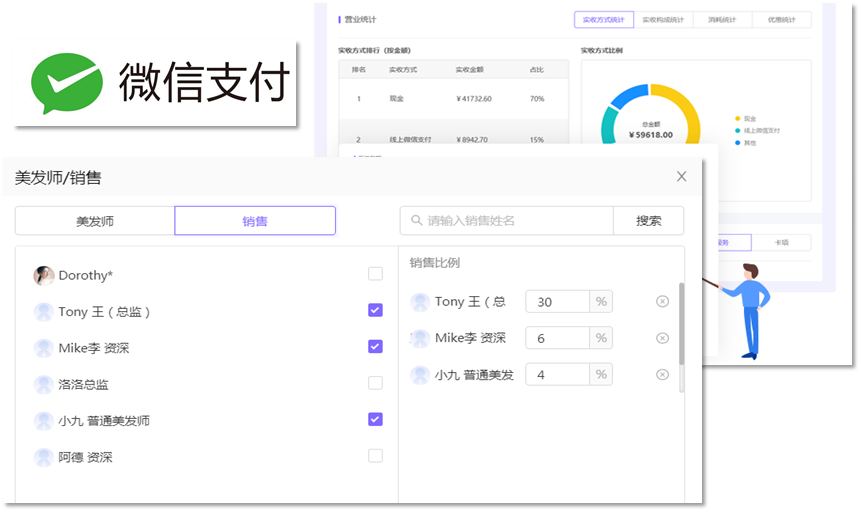Image resolution: width=861 pixels, height=512 pixels.
Task: Click the 营业统计 section heading
Action: click(x=360, y=20)
